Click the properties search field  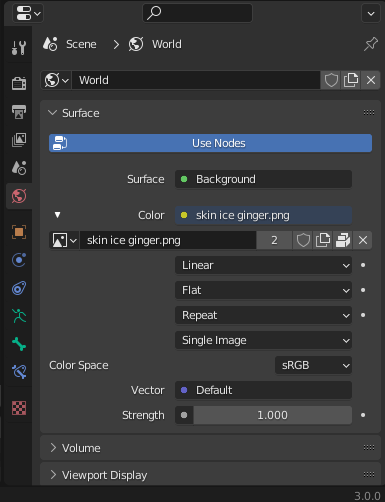[x=197, y=13]
